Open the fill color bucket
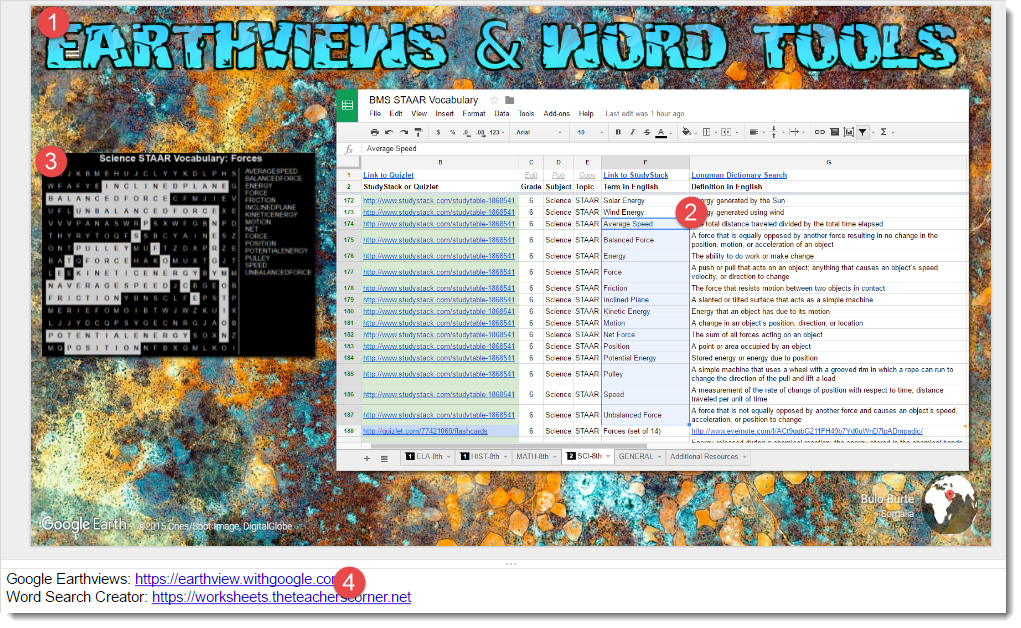This screenshot has height=628, width=1021. click(x=686, y=132)
